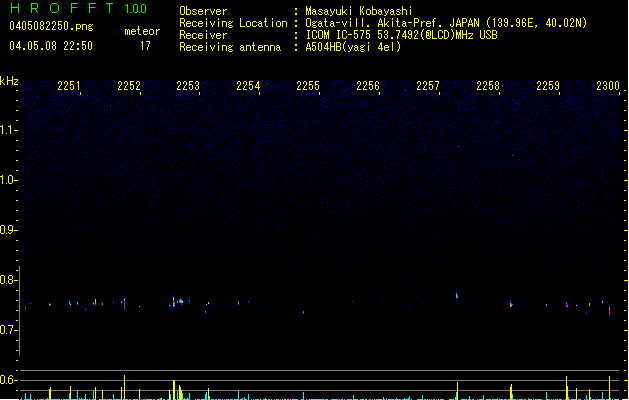Screen dimensions: 629x400
Task: Click the 1.1 kHz frequency label
Action: tap(8, 130)
